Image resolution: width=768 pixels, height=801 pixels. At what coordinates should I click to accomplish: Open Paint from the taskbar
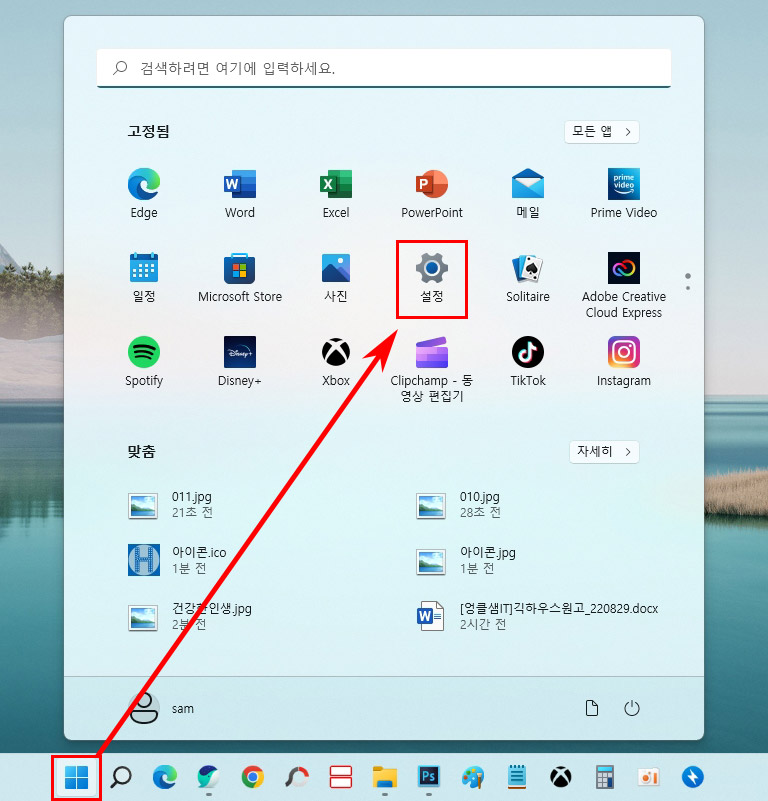(473, 777)
